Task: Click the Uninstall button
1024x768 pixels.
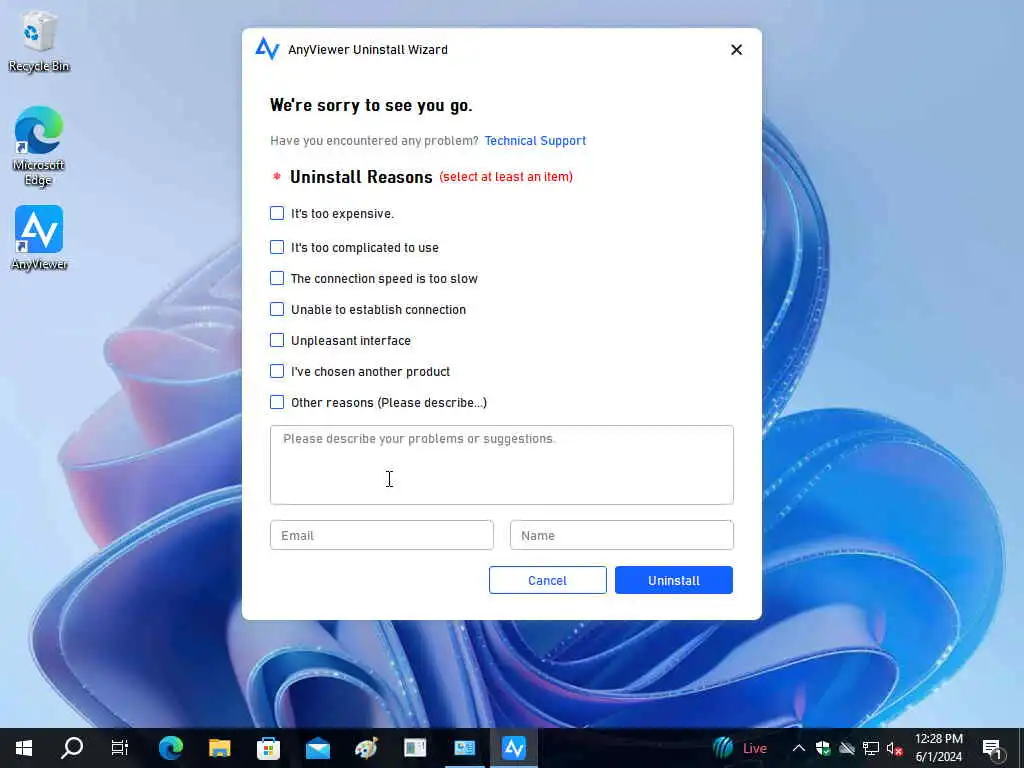Action: [673, 580]
